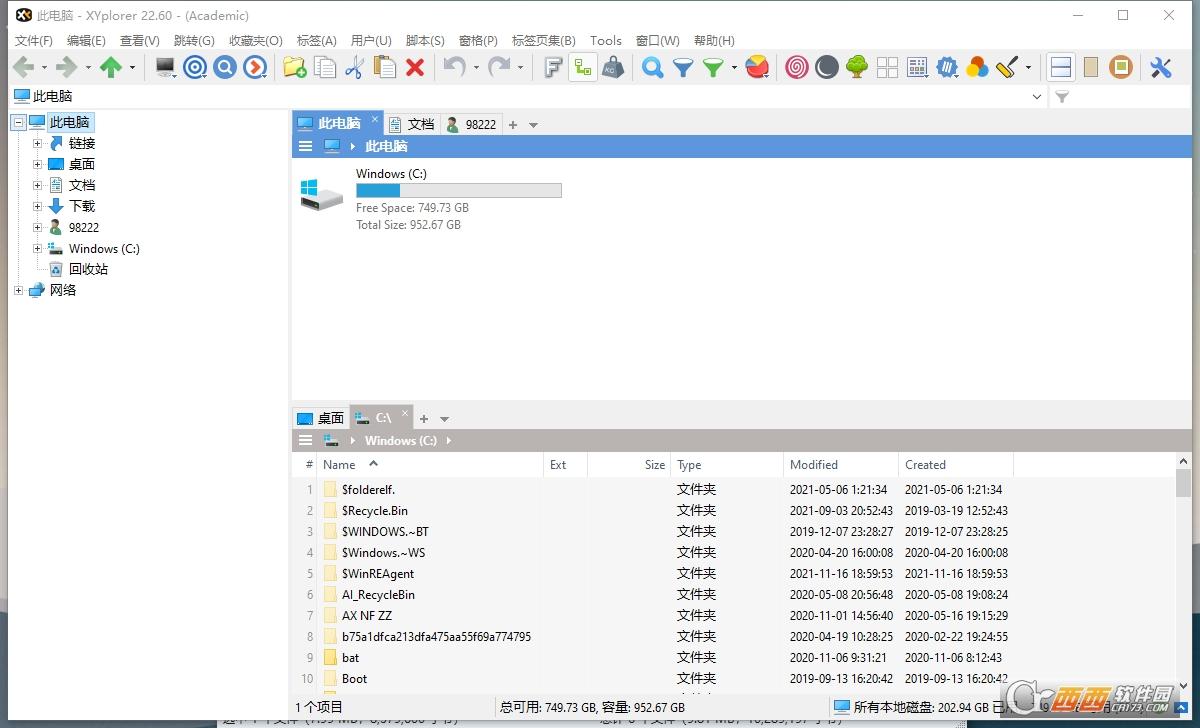The image size is (1200, 728).
Task: Click the beige single pane icon
Action: click(x=1091, y=67)
